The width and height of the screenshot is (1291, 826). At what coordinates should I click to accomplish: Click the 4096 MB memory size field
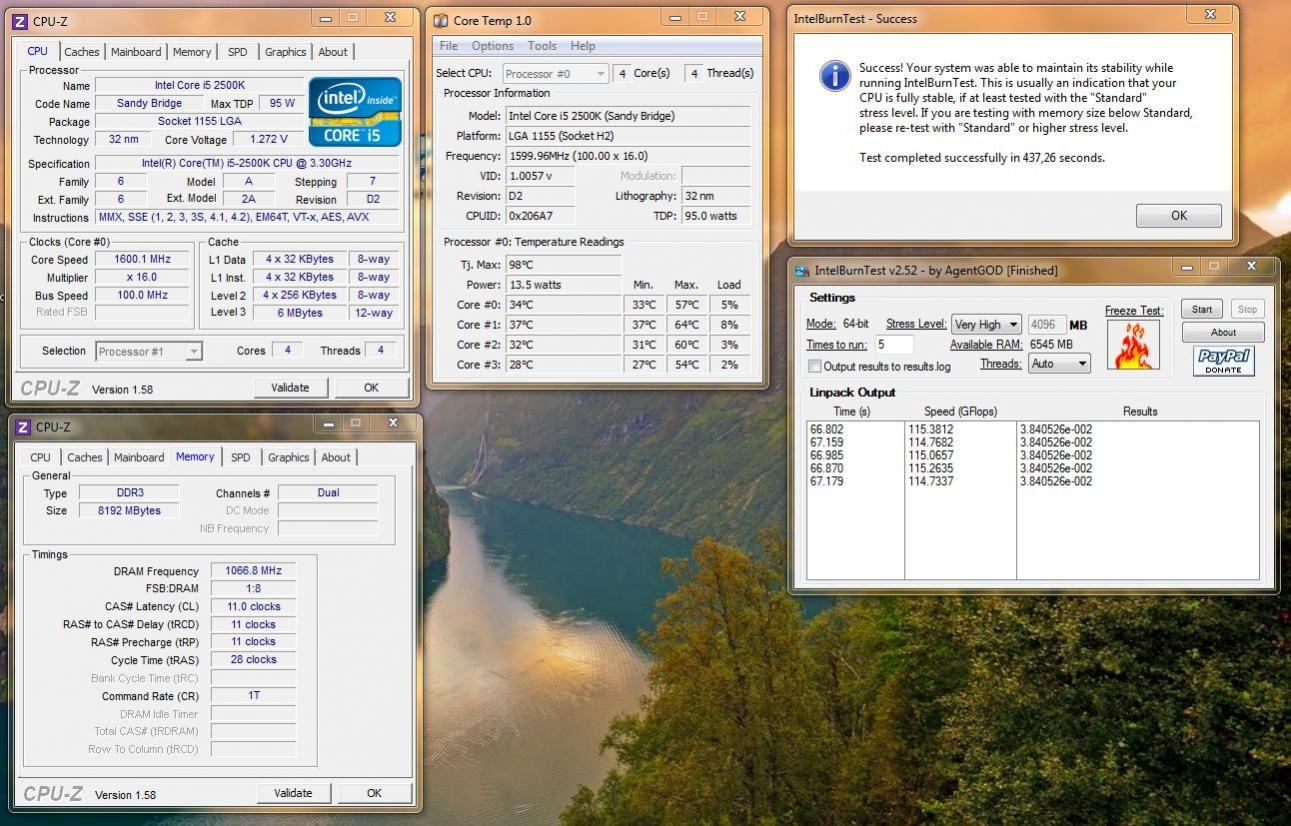pos(1046,324)
